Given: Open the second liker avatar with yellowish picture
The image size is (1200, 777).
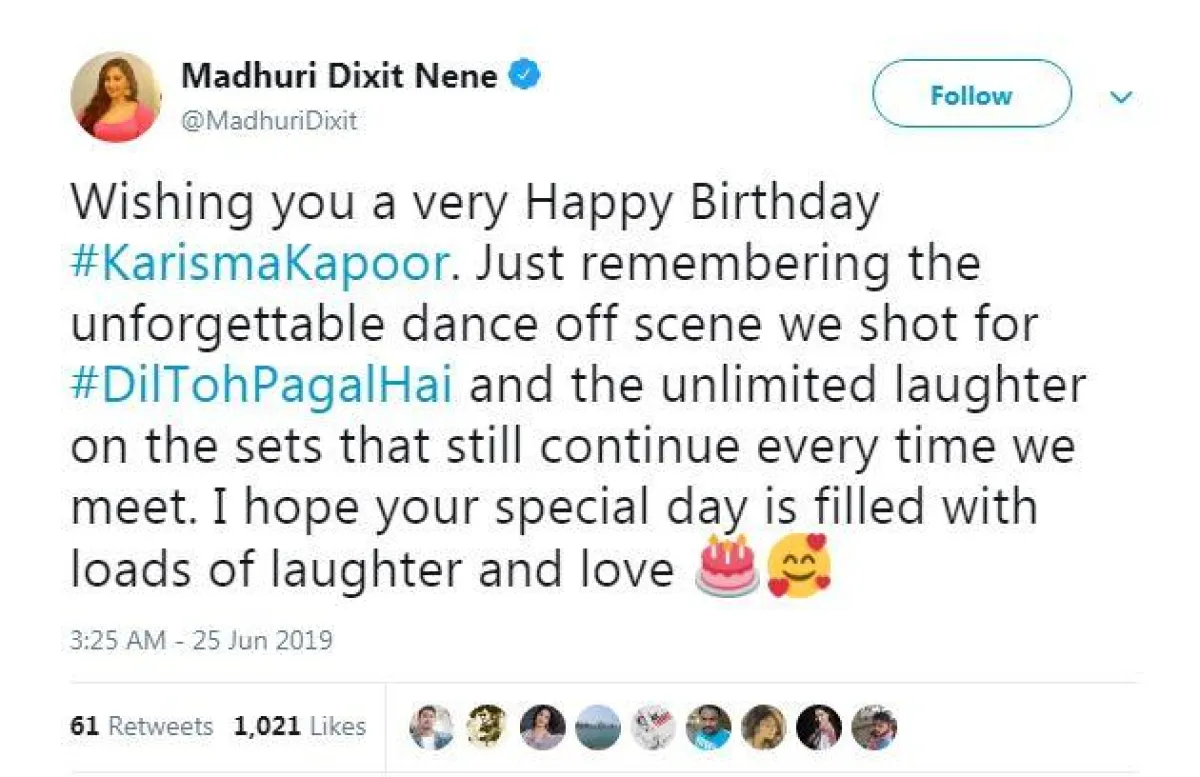Looking at the screenshot, I should point(487,728).
